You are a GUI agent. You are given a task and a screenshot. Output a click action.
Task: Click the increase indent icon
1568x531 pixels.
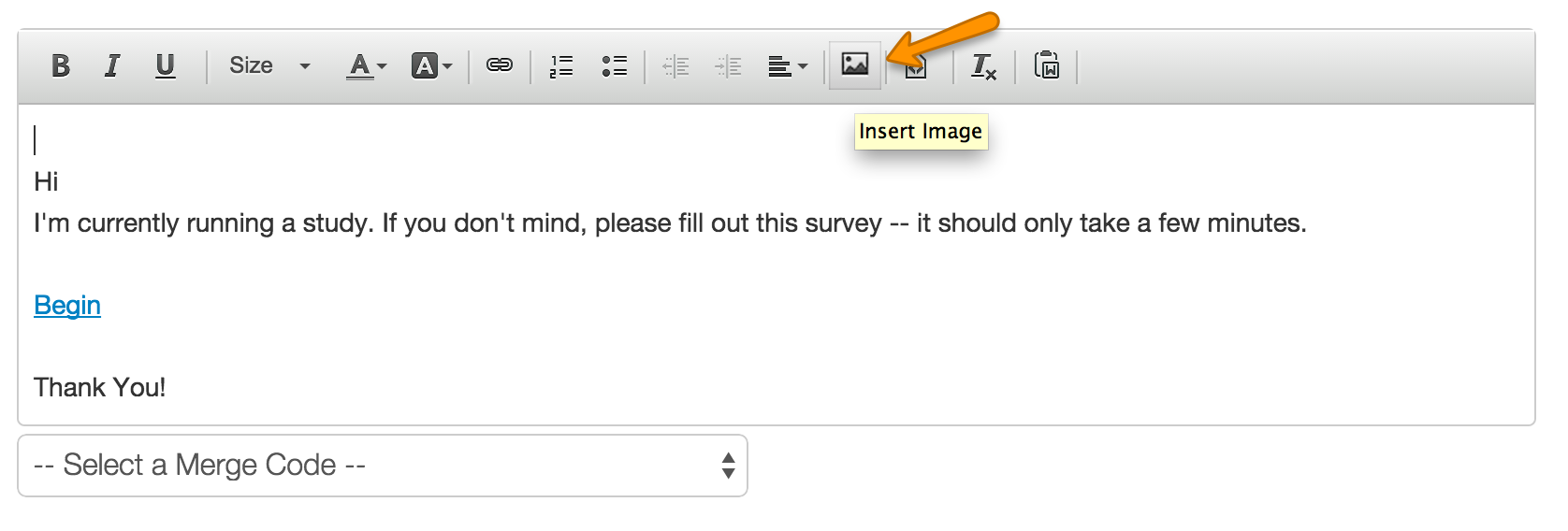pos(728,65)
